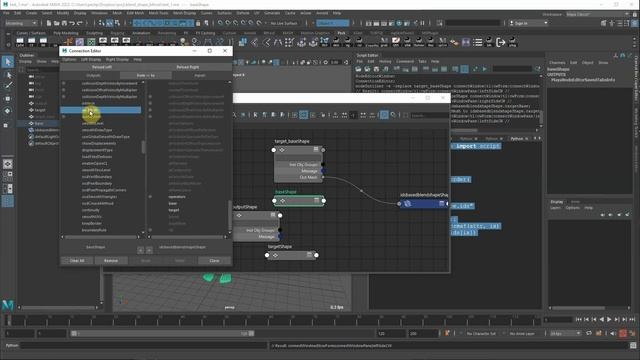The width and height of the screenshot is (640, 360).
Task: Expand the operators attribute in Inputs list
Action: coord(150,197)
